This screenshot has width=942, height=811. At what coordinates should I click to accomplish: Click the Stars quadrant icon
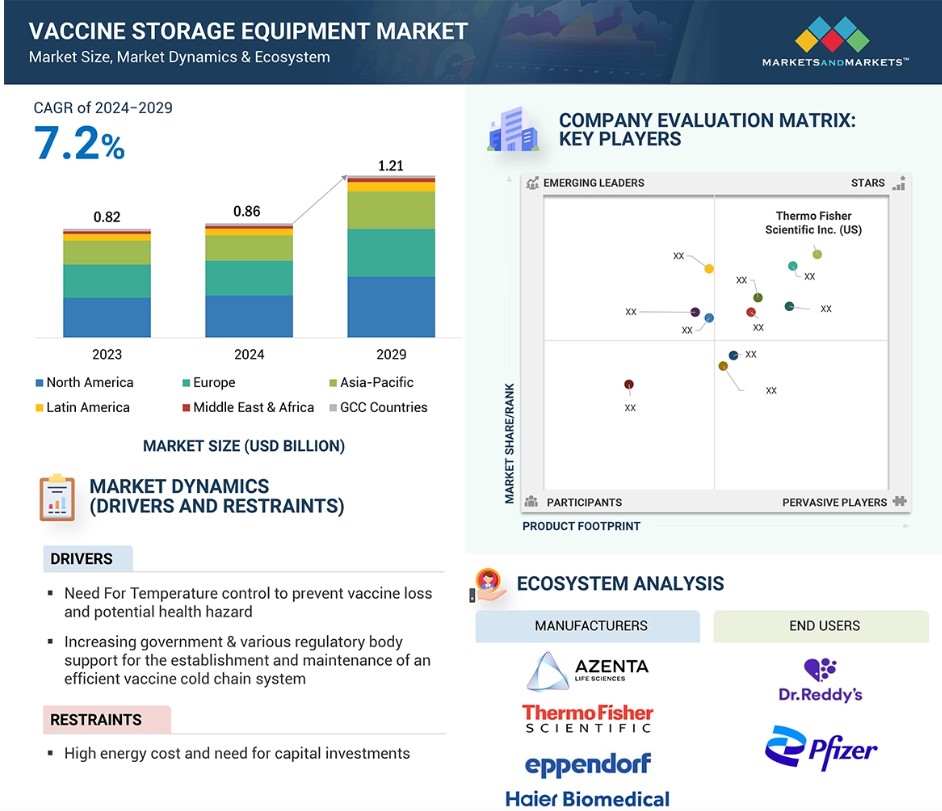(899, 183)
